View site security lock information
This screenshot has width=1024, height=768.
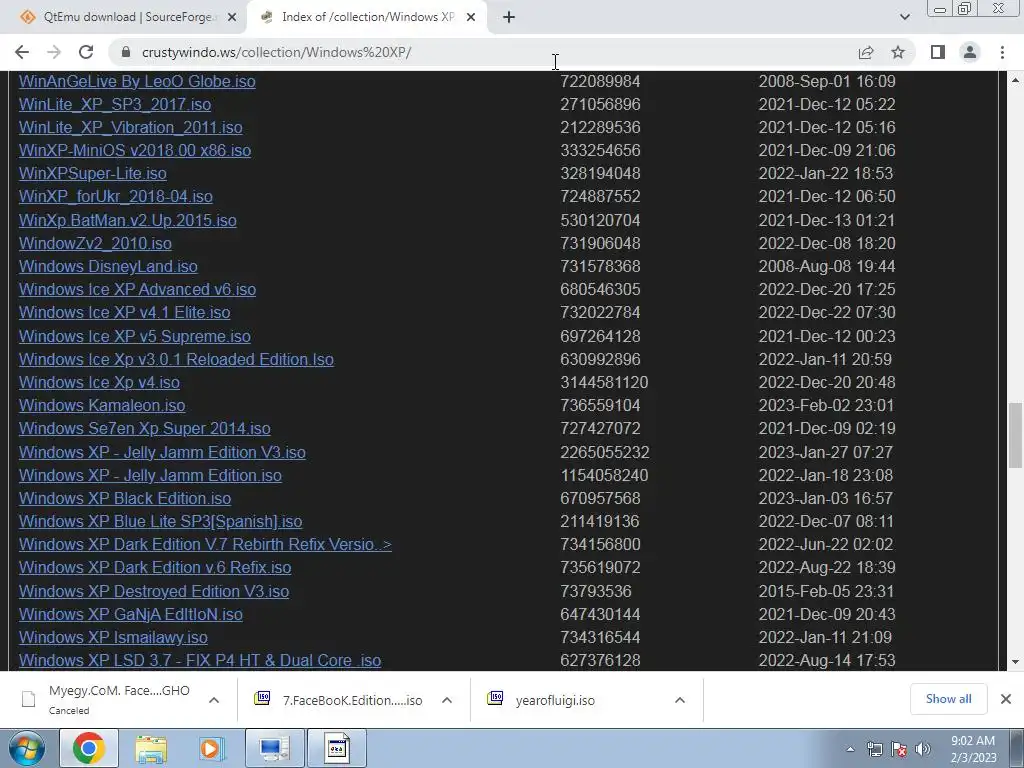[126, 52]
